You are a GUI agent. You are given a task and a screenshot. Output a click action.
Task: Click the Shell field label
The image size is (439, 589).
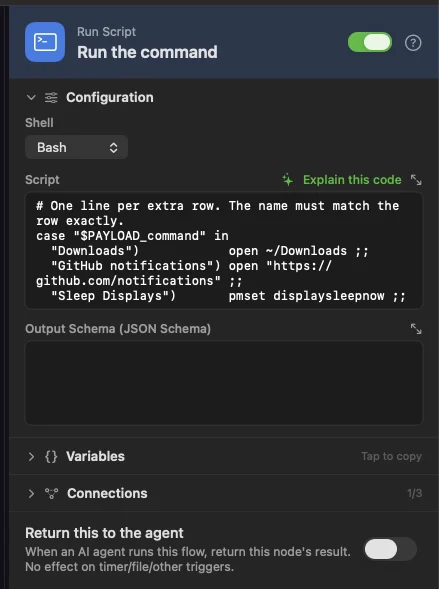point(39,123)
